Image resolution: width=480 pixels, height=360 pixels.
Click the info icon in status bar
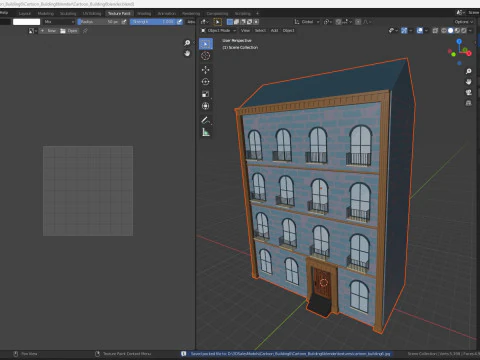coord(184,354)
